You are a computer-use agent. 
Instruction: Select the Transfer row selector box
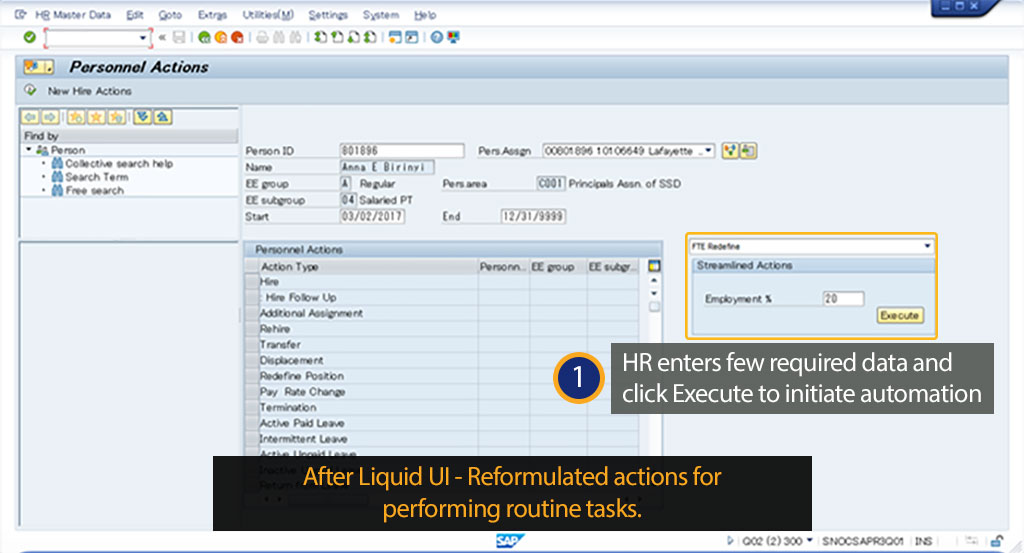[251, 345]
